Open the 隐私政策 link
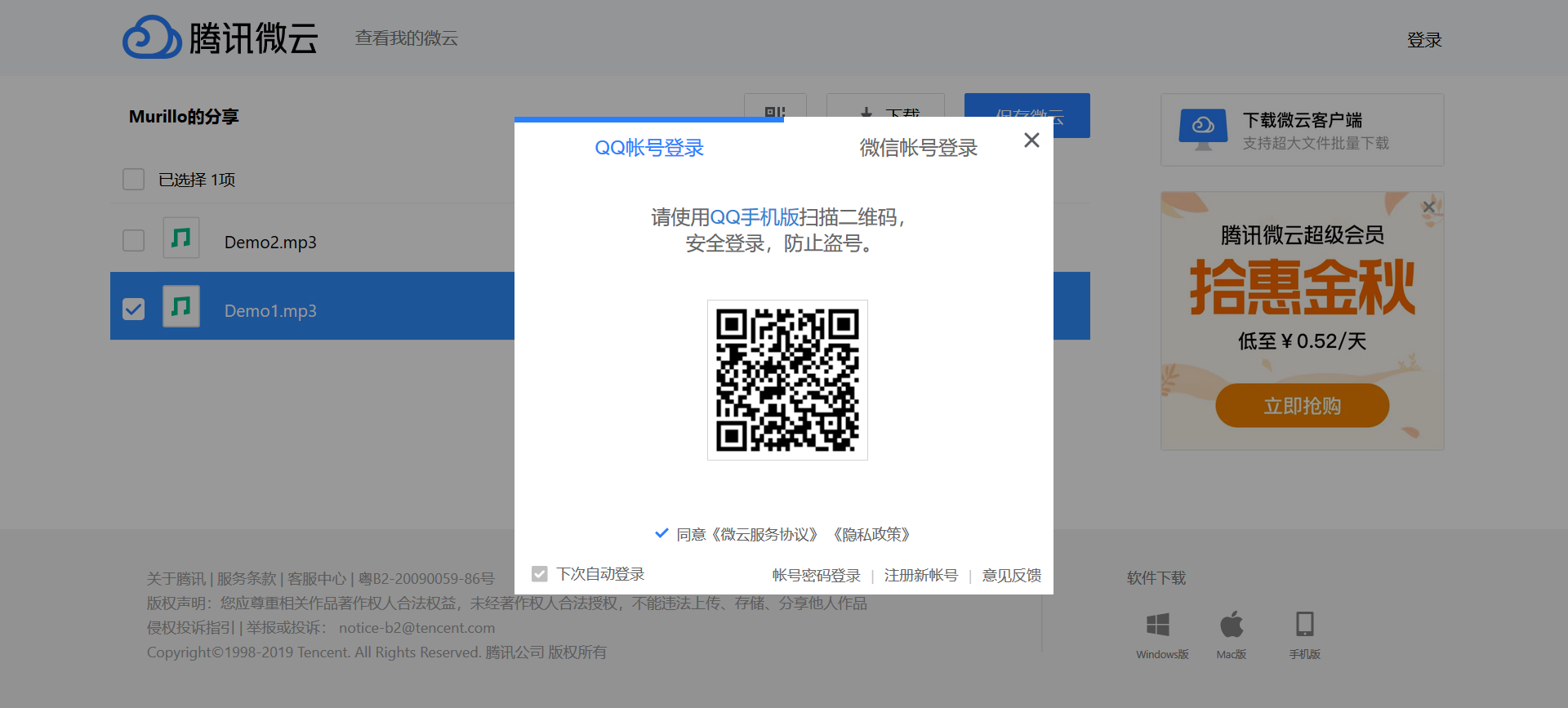The image size is (1568, 708). 871,534
